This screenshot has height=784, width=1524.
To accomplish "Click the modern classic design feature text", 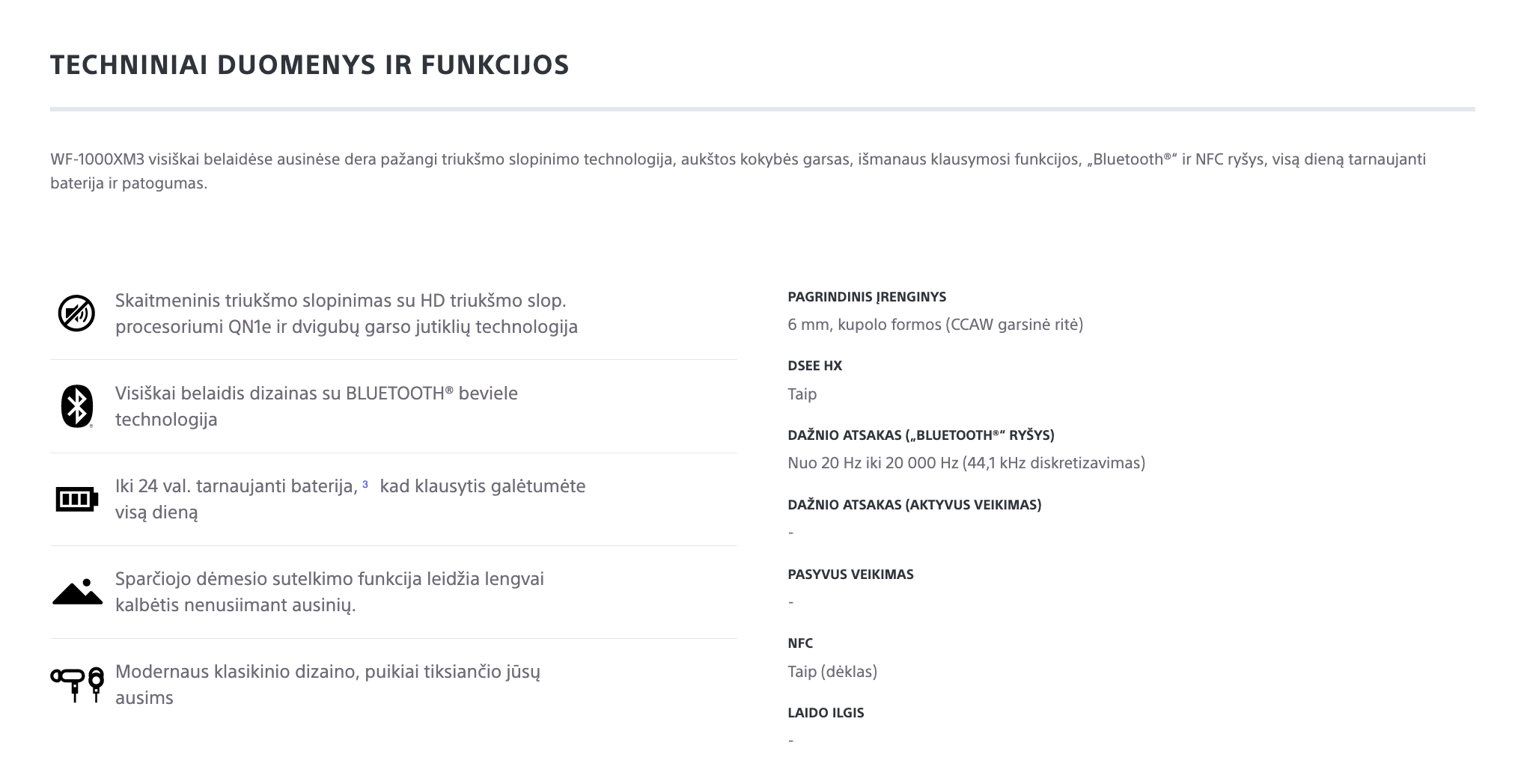I will click(328, 685).
